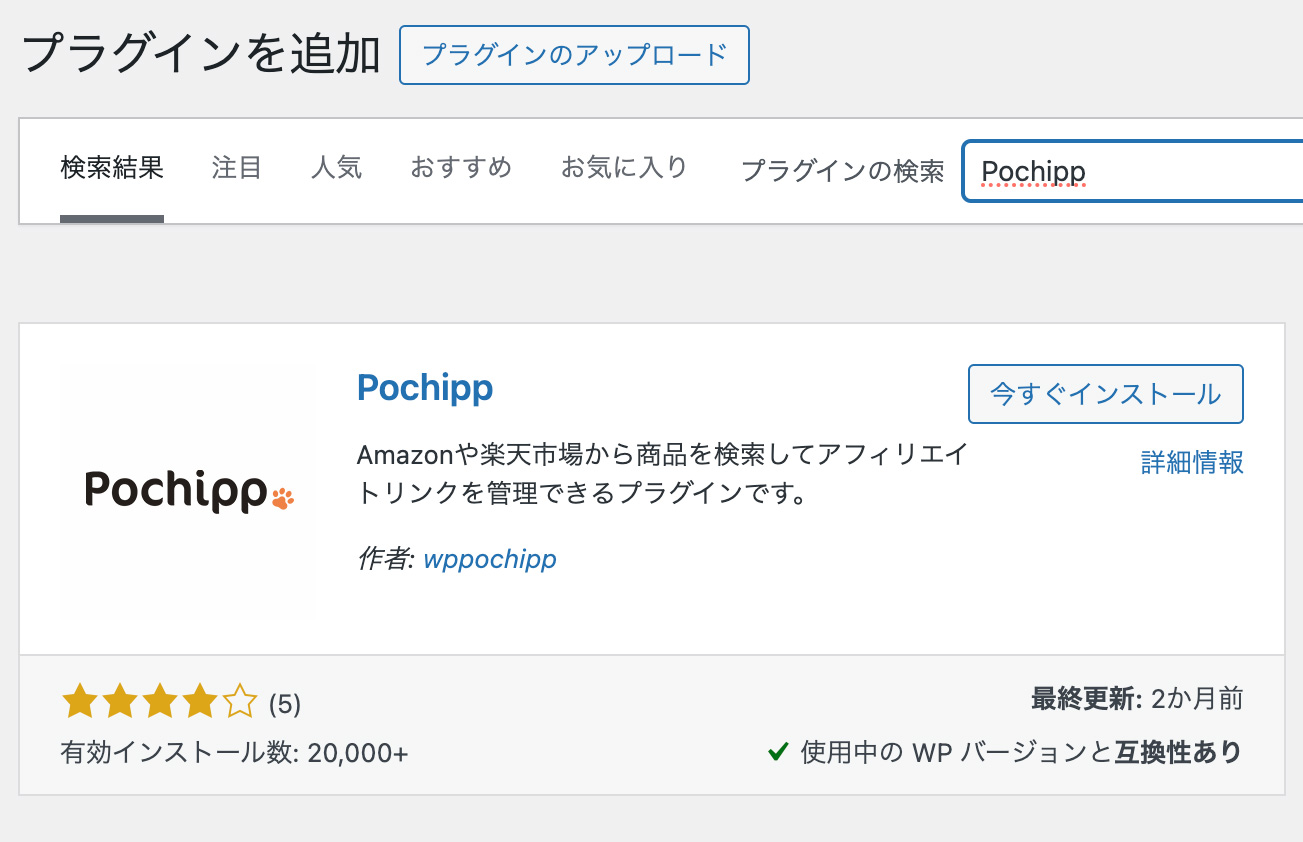Open the プラグインのアップロード button
Viewport: 1303px width, 842px height.
click(574, 54)
